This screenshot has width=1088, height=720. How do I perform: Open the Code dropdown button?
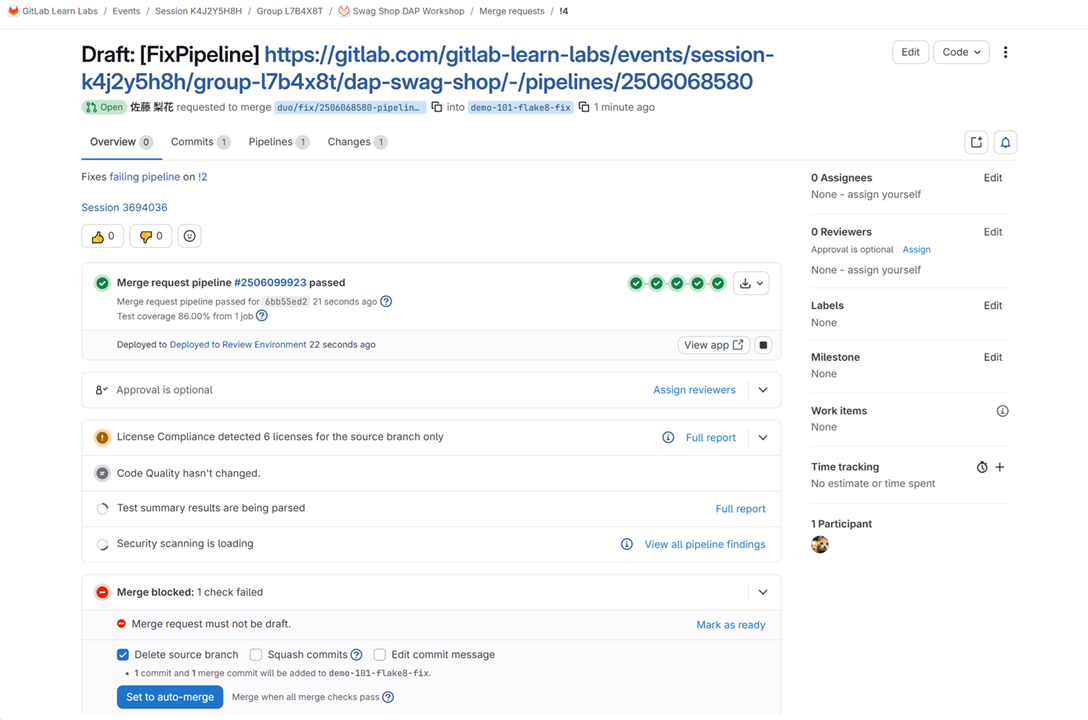pos(961,52)
